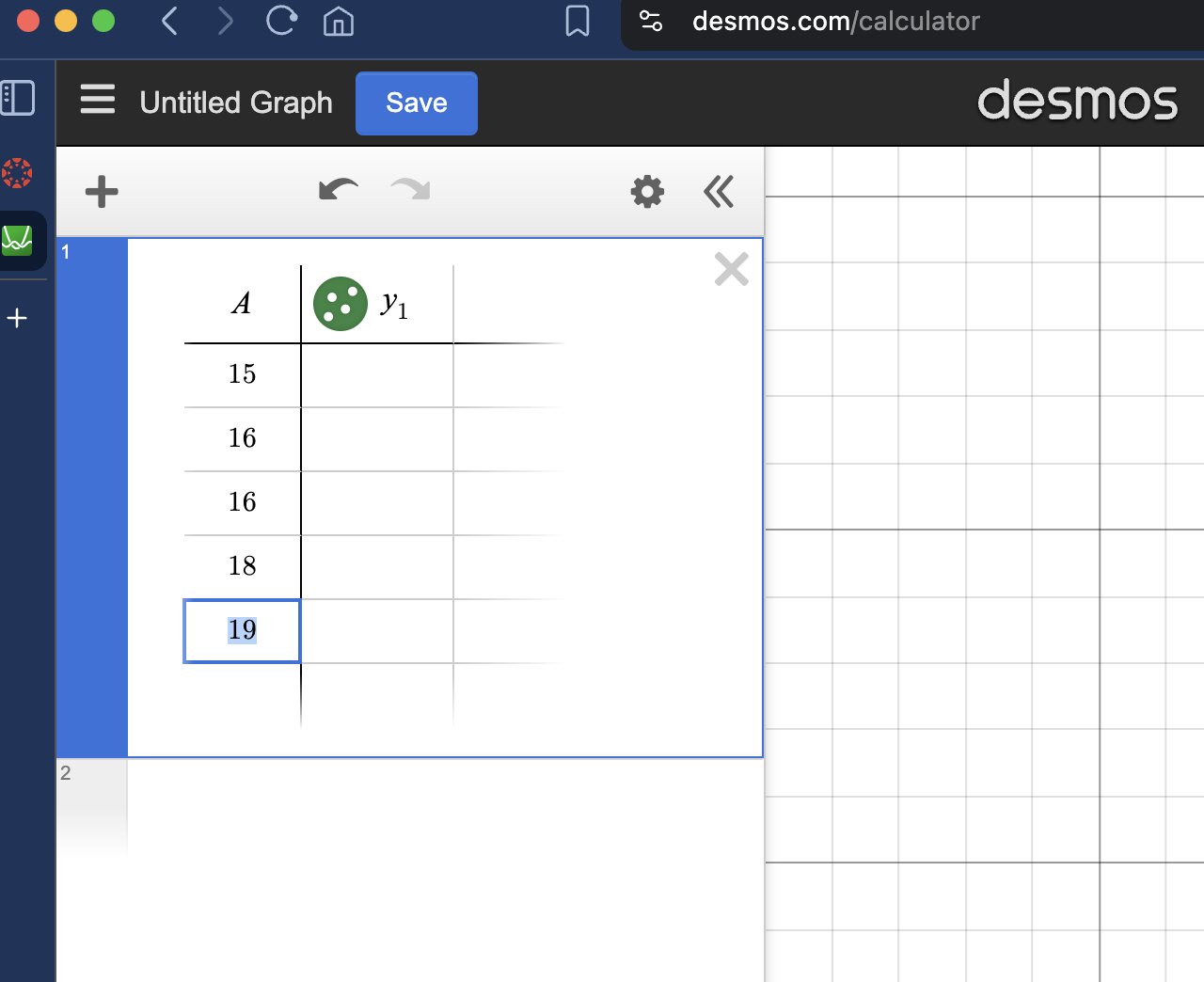
Task: Click the Untitled Graph title
Action: [235, 103]
